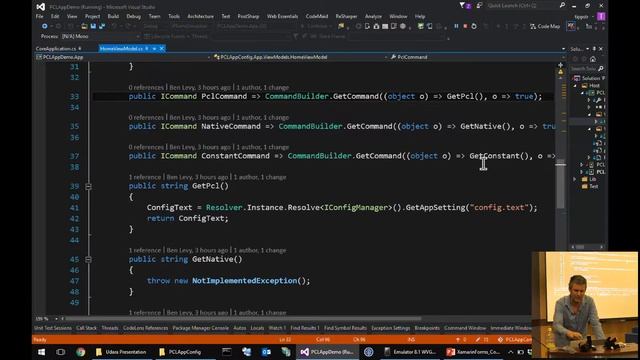Click the editor horizontal scrollbar
Image resolution: width=640 pixels, height=360 pixels.
point(243,318)
